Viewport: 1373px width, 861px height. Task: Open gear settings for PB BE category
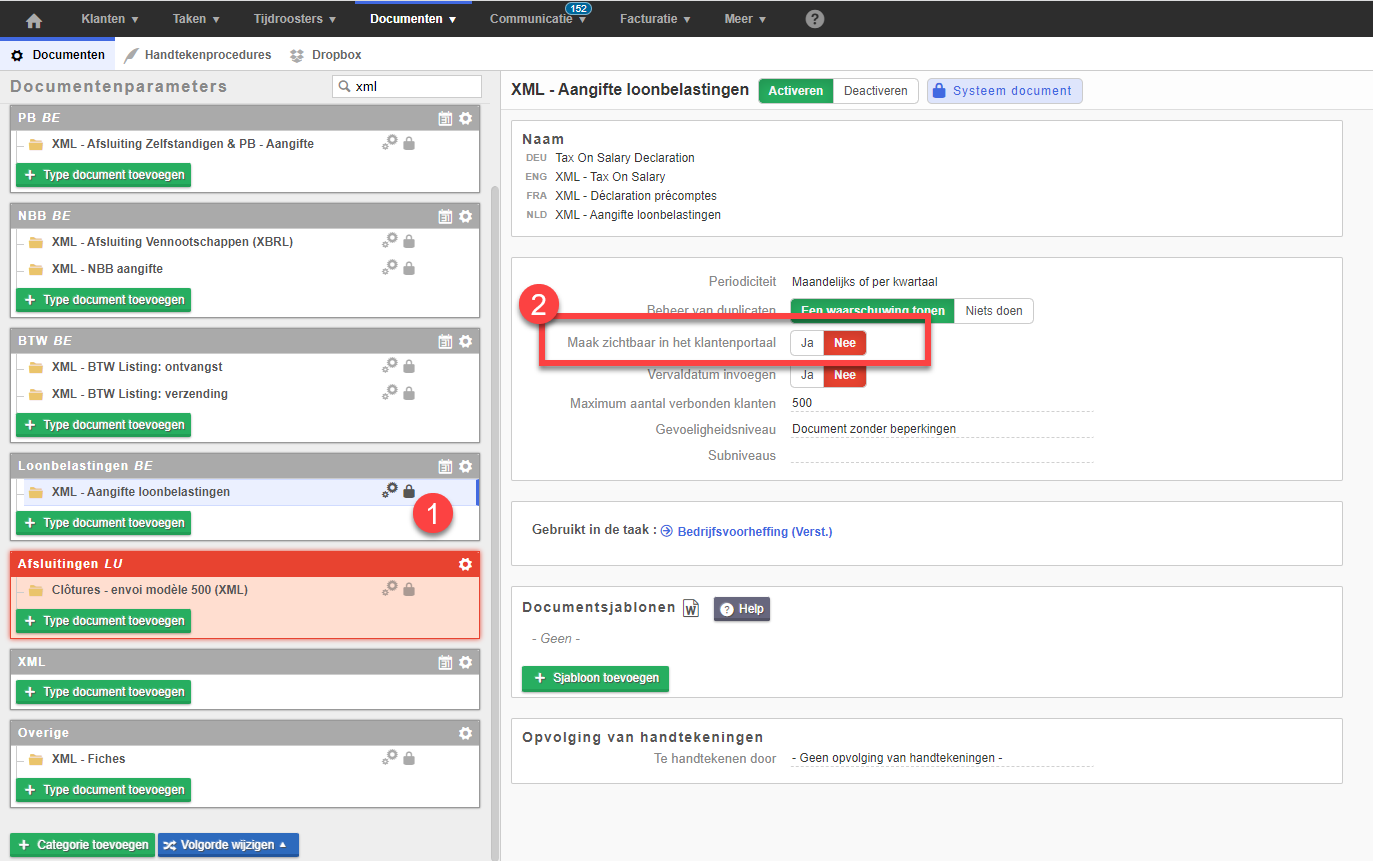(465, 118)
